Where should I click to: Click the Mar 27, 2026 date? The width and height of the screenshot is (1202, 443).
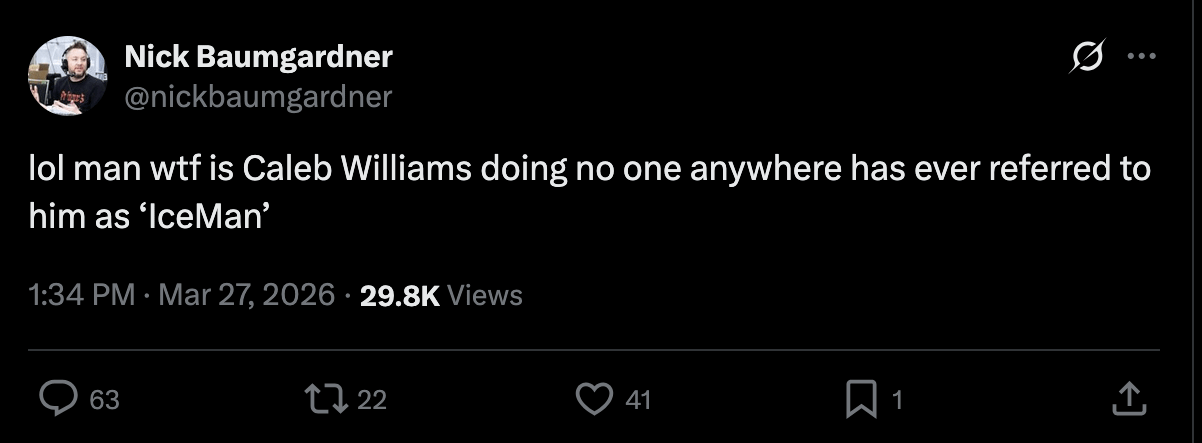pyautogui.click(x=245, y=295)
